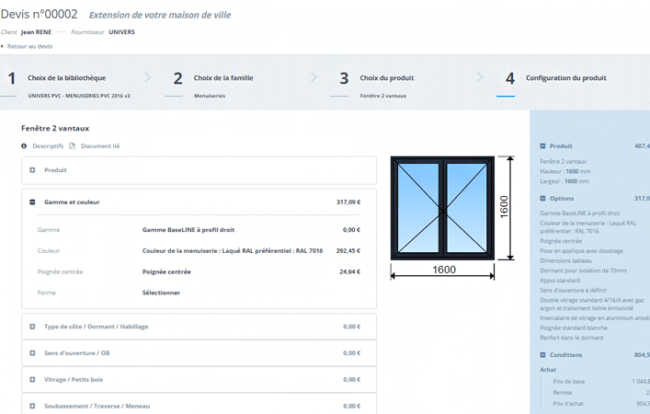The image size is (650, 414).
Task: Expand the Type de côte / Dormant / Habillage section
Action: pos(33,326)
